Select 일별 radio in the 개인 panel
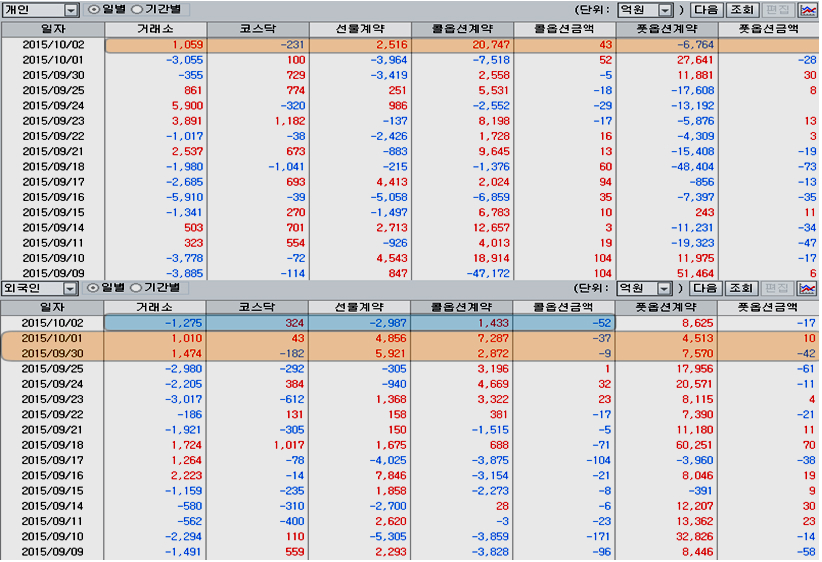The width and height of the screenshot is (822, 562). [95, 9]
